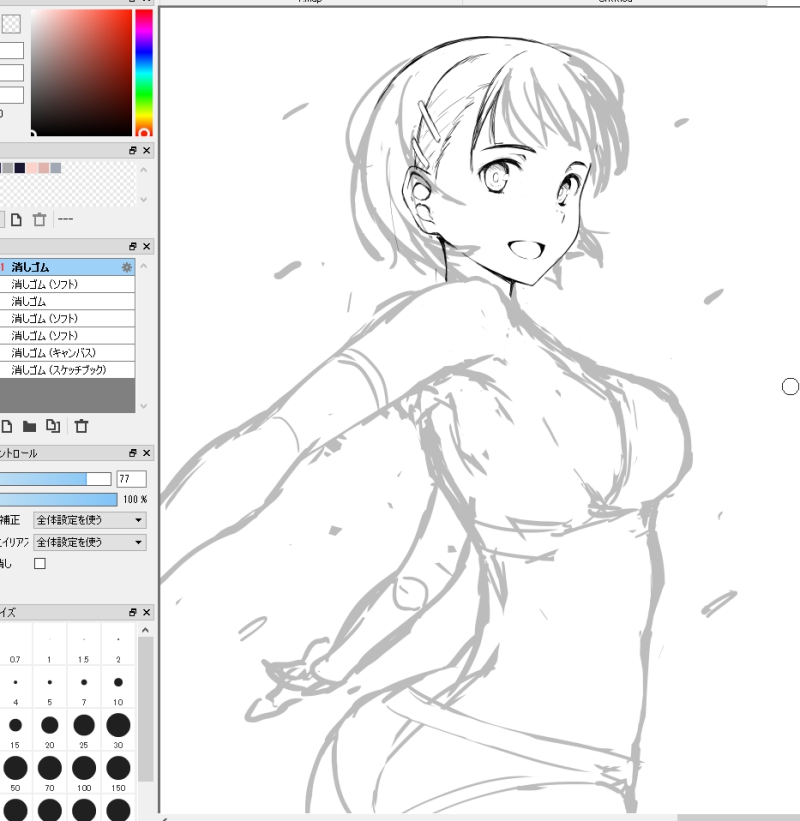Viewport: 800px width, 821px height.
Task: Pick the brush size 10 preset
Action: pyautogui.click(x=118, y=687)
